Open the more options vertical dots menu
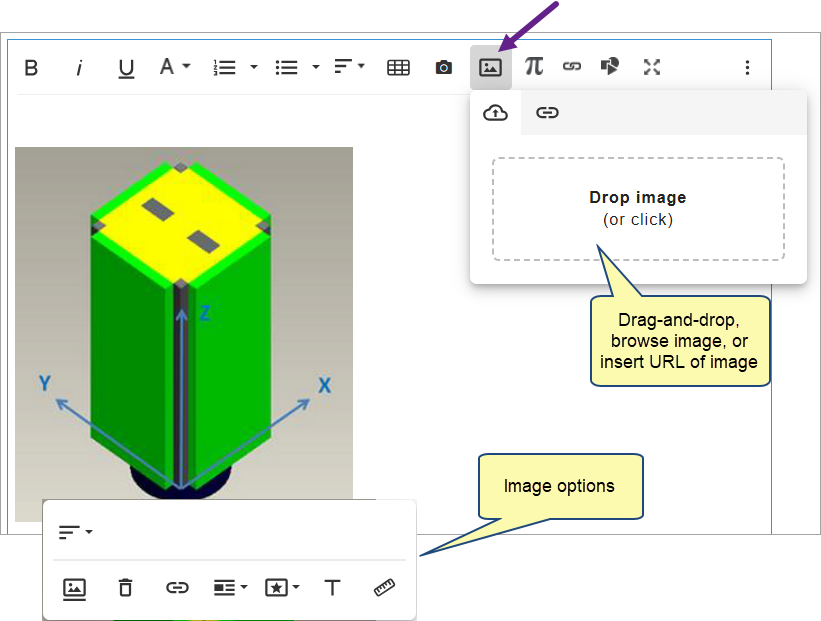821x621 pixels. coord(747,67)
